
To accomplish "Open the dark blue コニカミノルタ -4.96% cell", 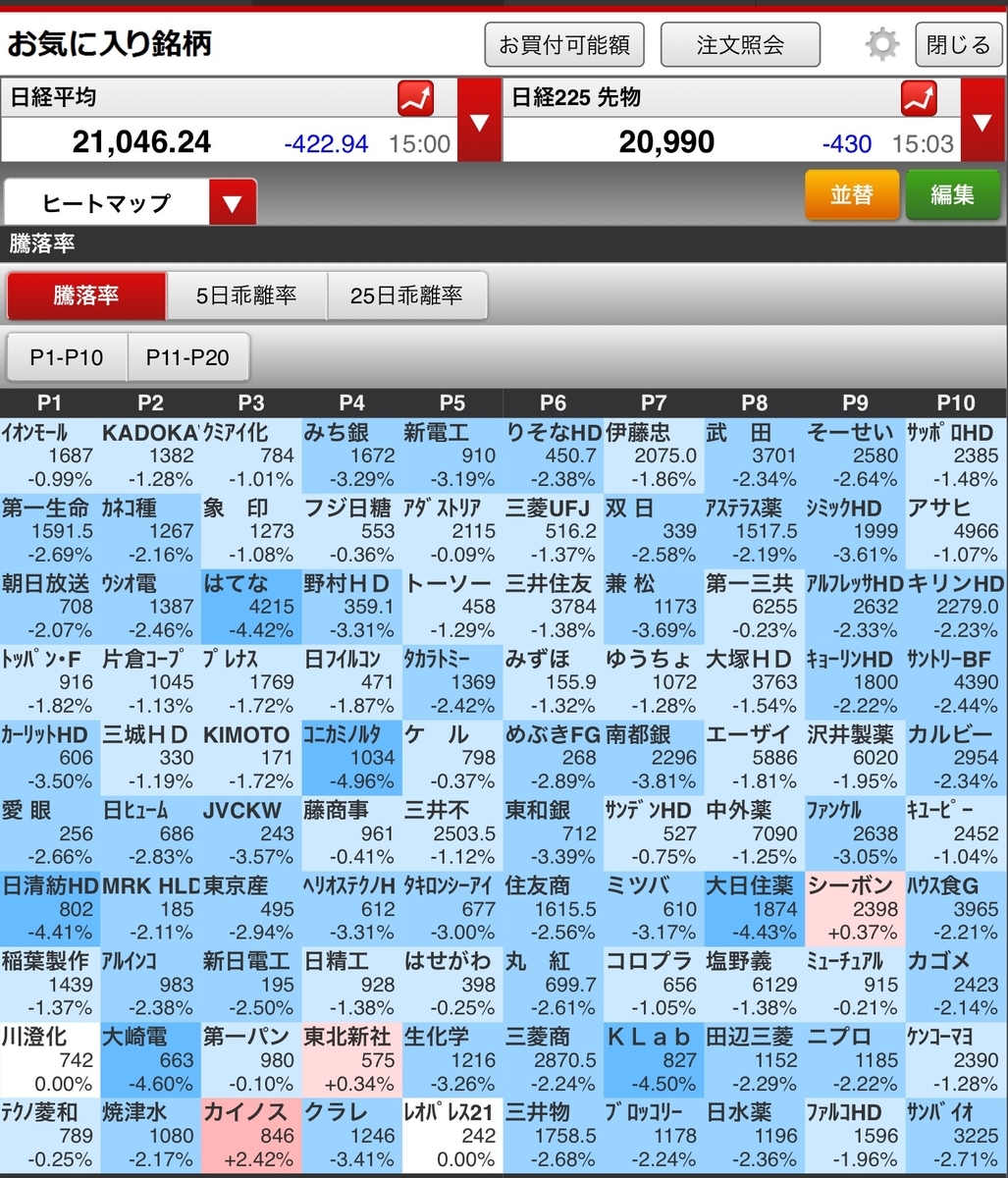I will pos(351,758).
